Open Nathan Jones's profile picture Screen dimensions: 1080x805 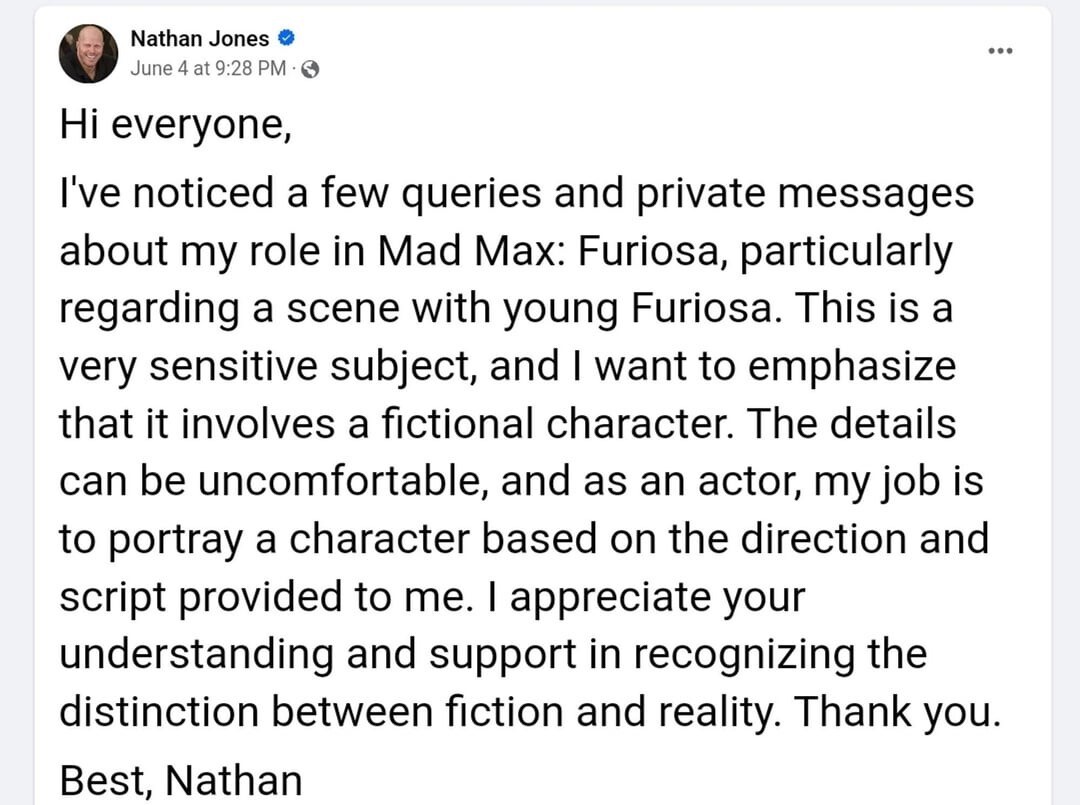(88, 54)
